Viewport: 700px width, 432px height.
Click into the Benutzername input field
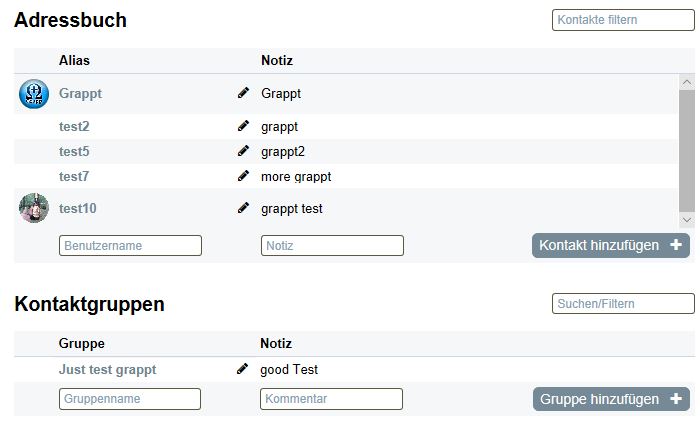tap(130, 245)
